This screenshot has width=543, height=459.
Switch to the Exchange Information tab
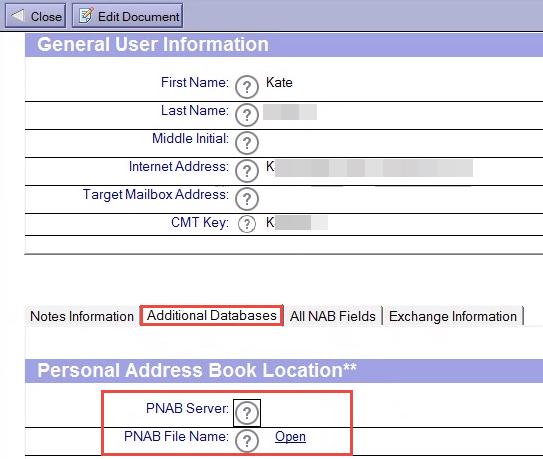(453, 316)
